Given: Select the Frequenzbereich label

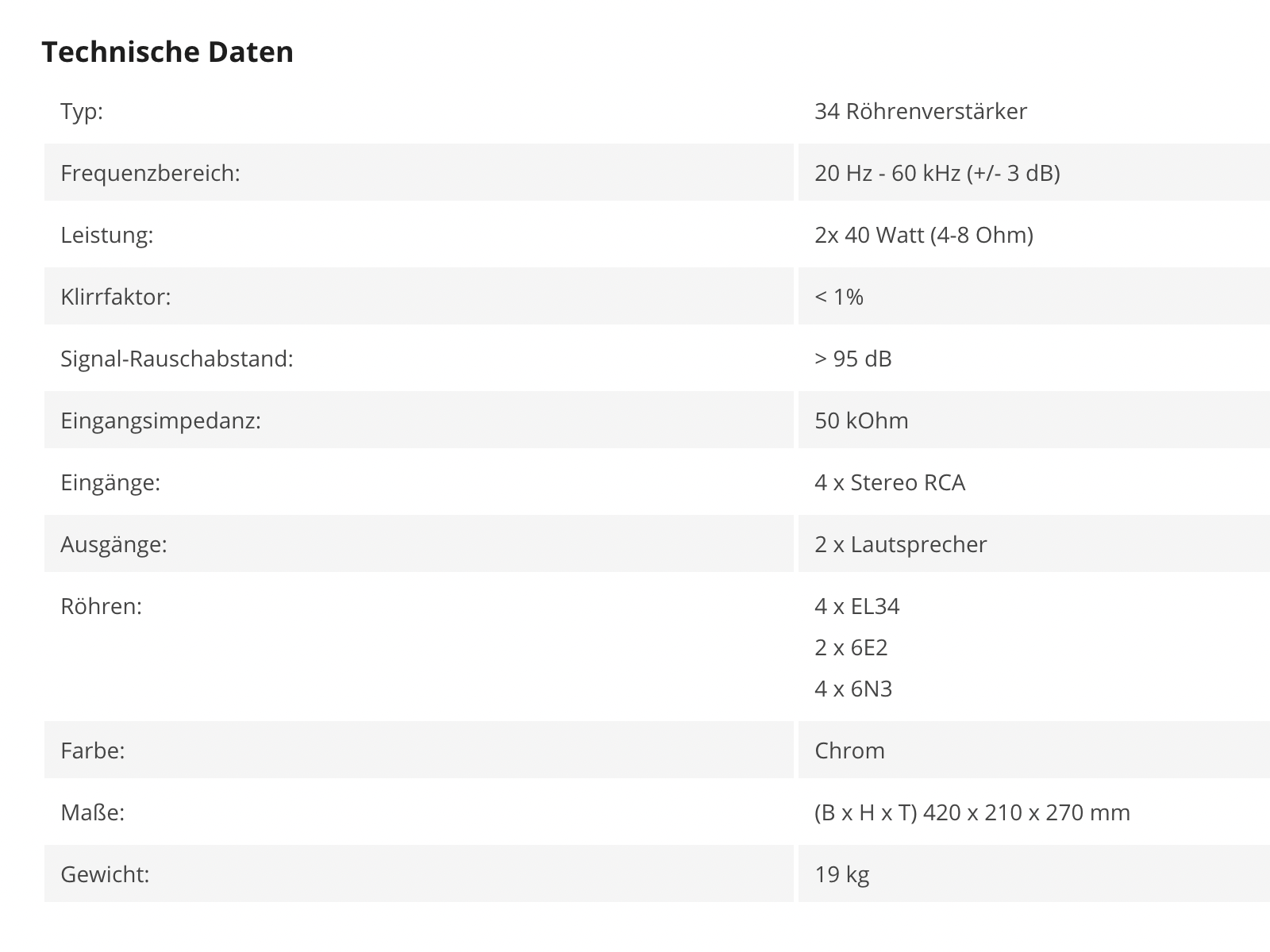Looking at the screenshot, I should pos(150,173).
